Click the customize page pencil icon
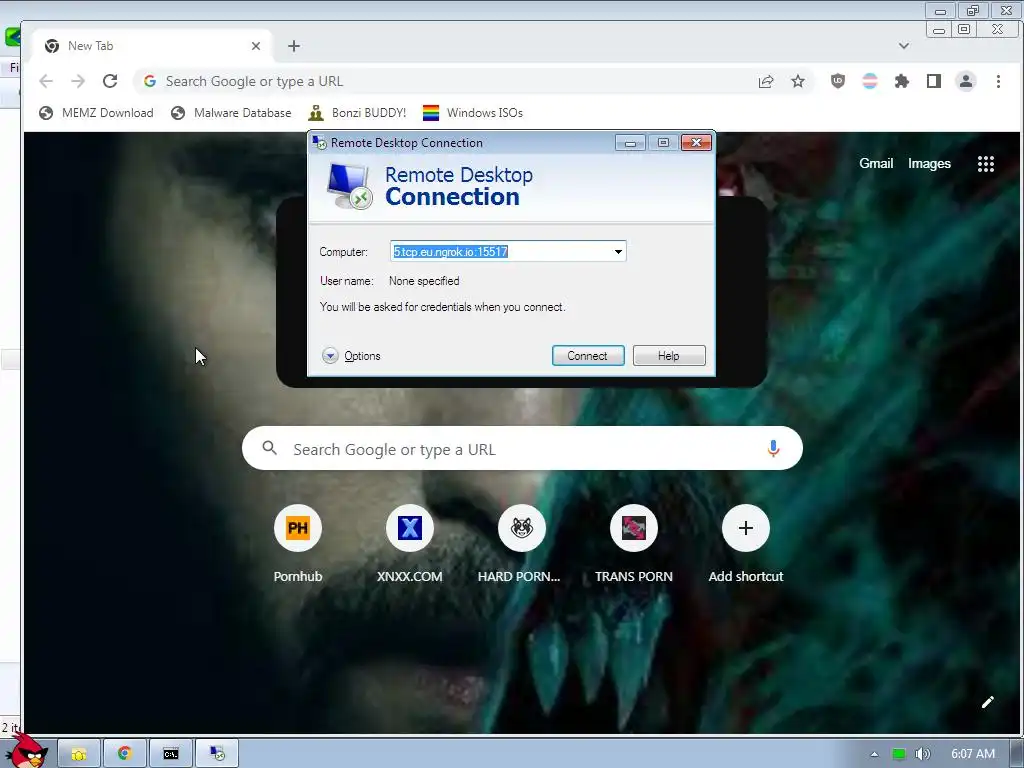 (987, 702)
